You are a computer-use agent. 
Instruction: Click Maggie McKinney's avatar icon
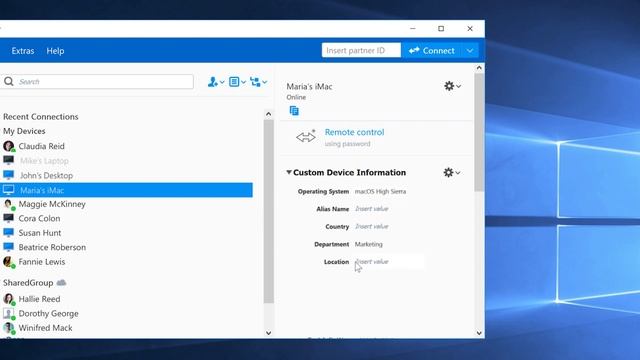(x=9, y=204)
